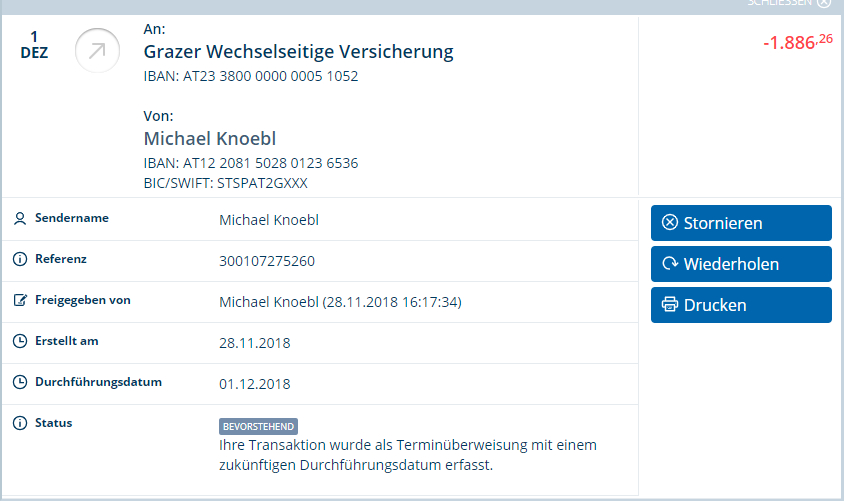The width and height of the screenshot is (846, 501).
Task: Click the 1 DEZ date label
Action: [x=34, y=45]
